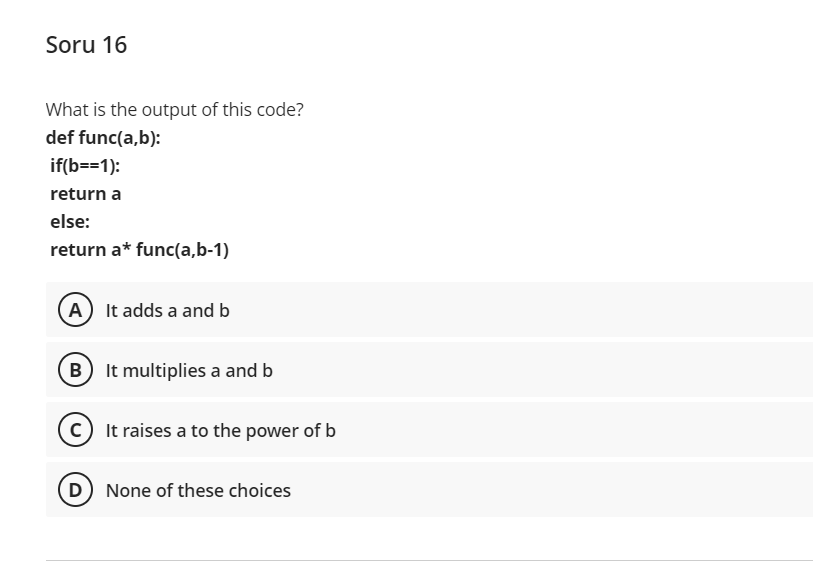The image size is (813, 578).
Task: Click the 'else:' code line
Action: point(70,222)
